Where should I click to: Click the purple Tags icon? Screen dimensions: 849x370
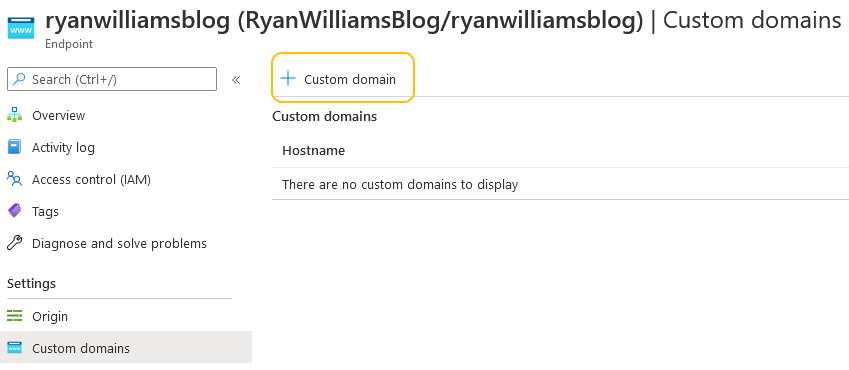point(15,211)
